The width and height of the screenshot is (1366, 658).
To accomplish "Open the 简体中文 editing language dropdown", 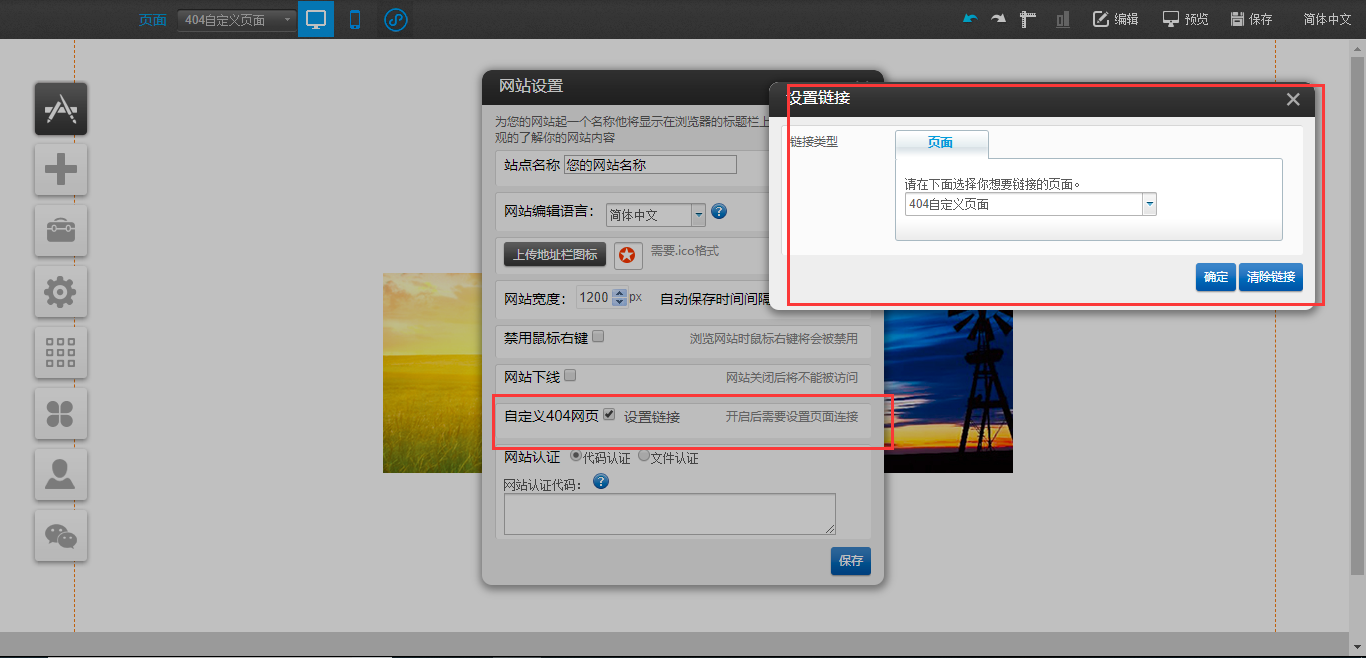I will coord(698,214).
